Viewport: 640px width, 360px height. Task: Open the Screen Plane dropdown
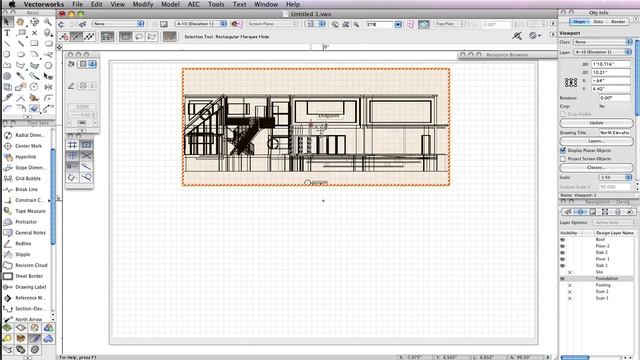pyautogui.click(x=272, y=24)
